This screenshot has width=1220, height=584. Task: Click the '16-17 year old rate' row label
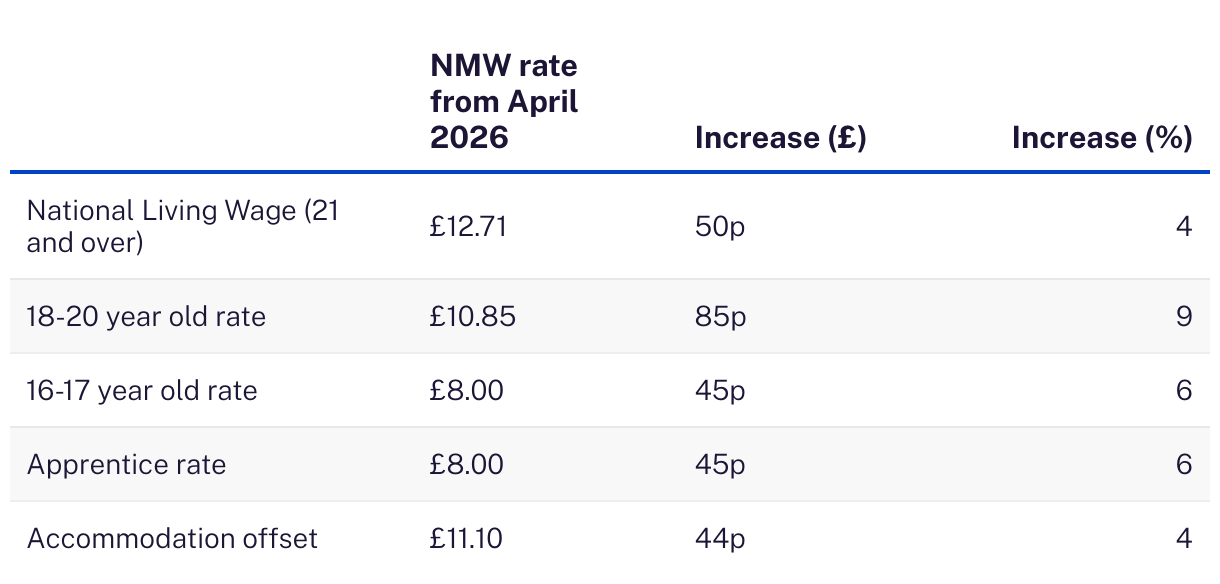tap(142, 390)
